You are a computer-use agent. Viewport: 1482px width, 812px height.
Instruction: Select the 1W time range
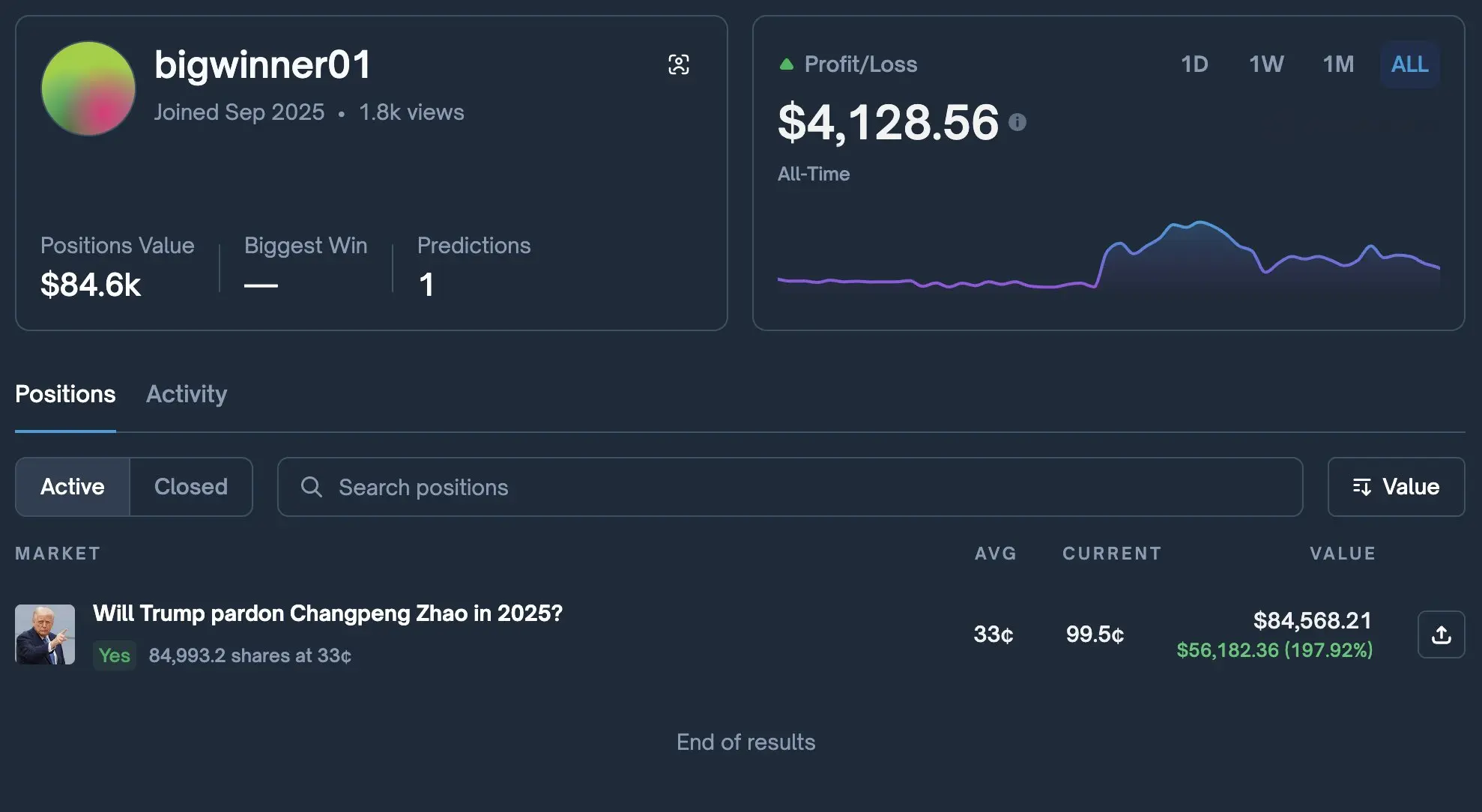[x=1266, y=64]
